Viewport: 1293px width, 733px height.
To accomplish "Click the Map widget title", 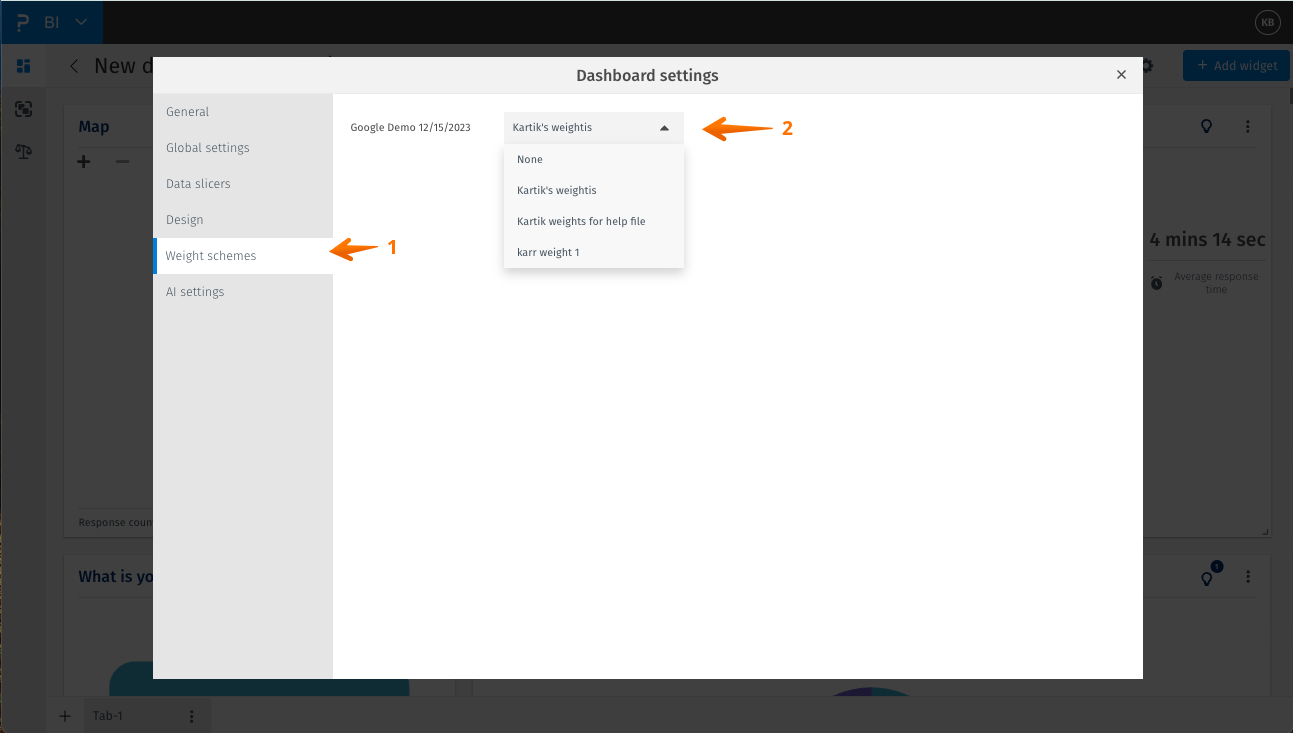I will (94, 127).
